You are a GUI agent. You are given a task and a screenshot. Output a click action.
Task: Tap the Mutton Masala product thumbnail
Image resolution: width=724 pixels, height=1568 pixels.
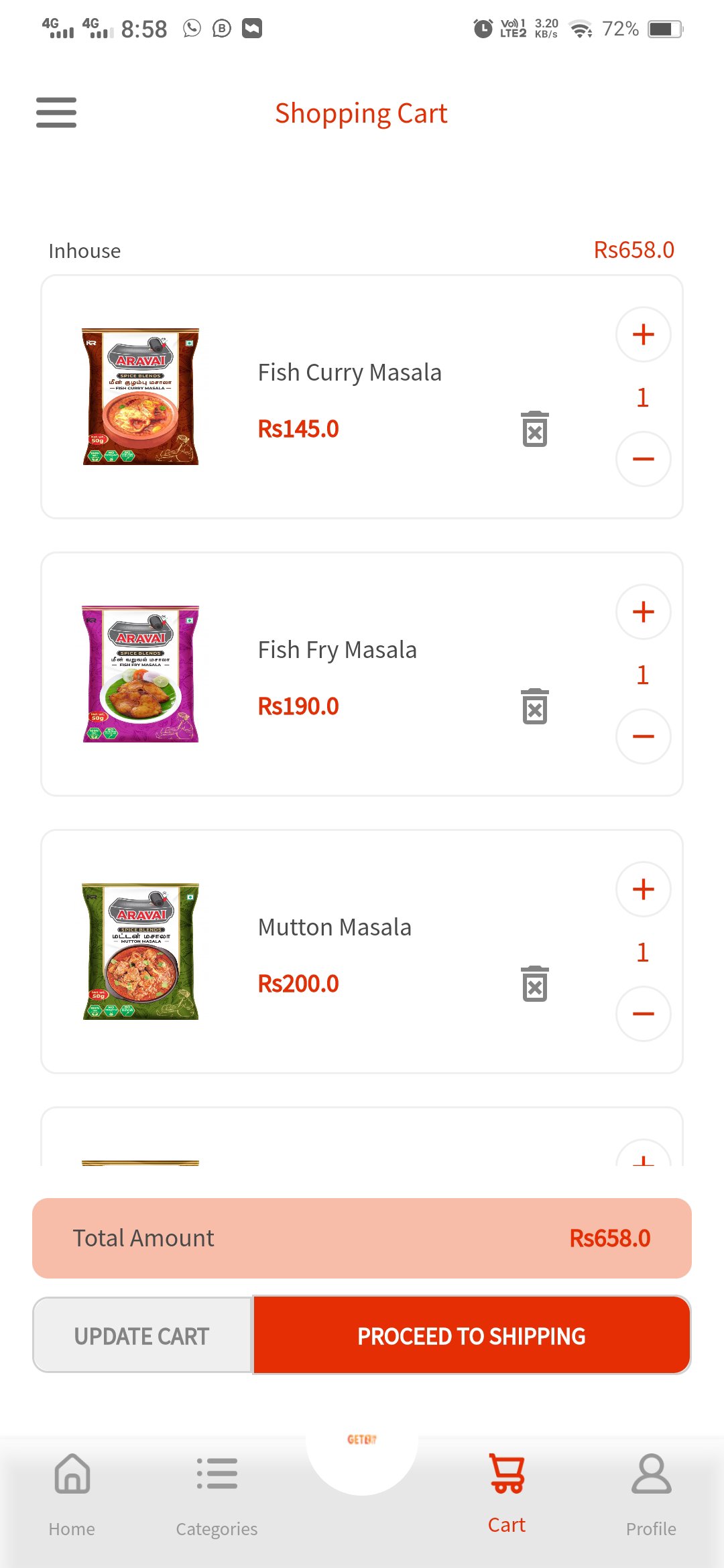click(x=140, y=952)
